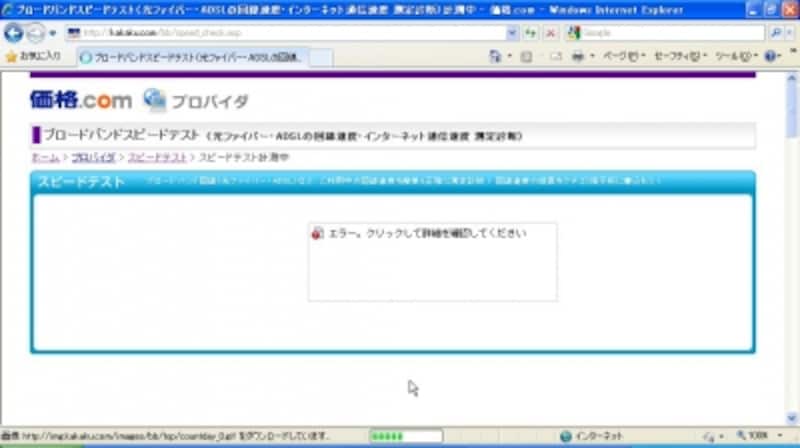The height and width of the screenshot is (448, 800).
Task: Open the Page (ページ) menu
Action: 624,56
